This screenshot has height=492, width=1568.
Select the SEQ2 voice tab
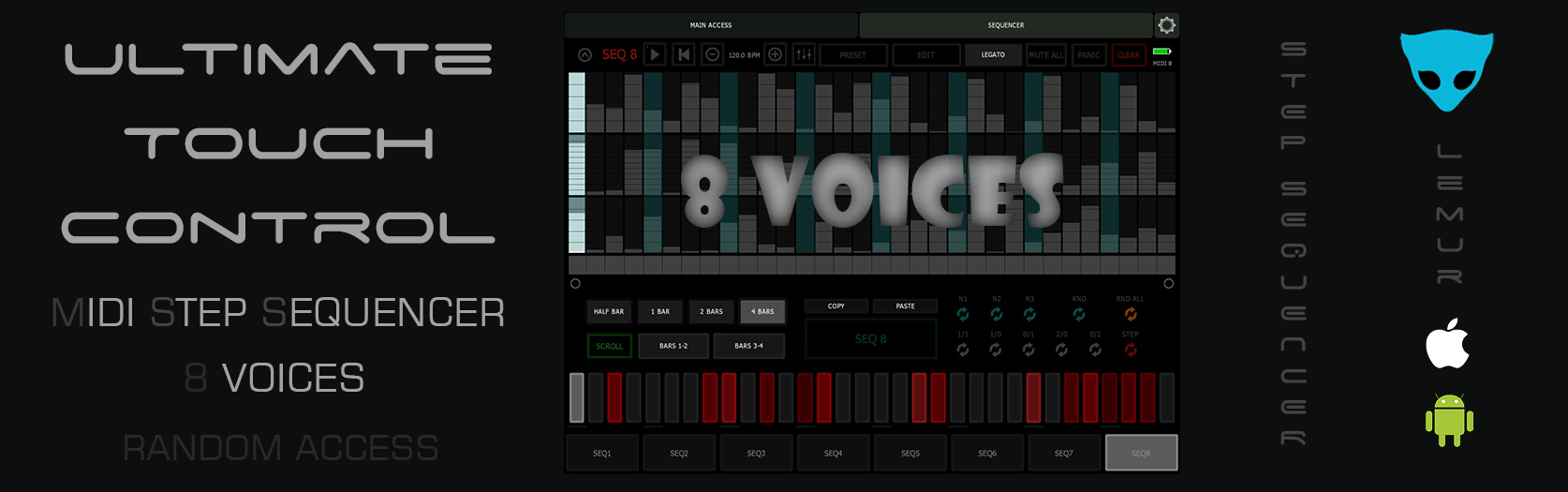click(679, 454)
